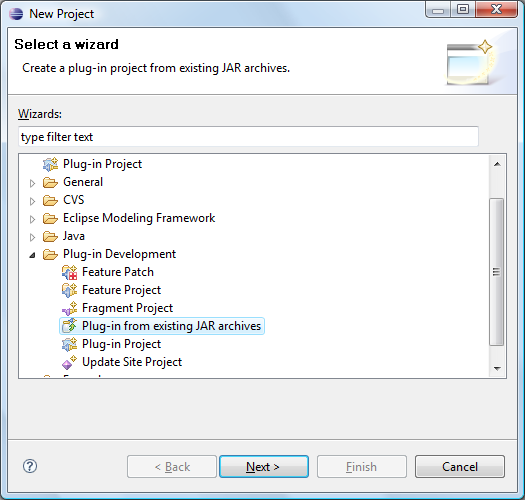Click the Plug-in Development folder icon

point(51,255)
